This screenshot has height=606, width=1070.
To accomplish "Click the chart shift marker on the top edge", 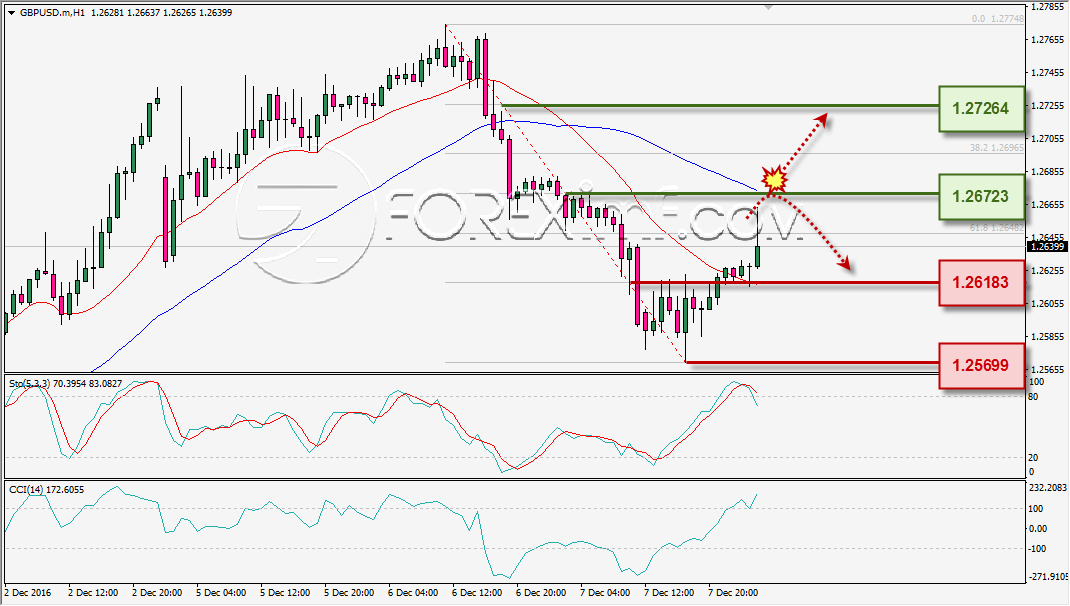I will pyautogui.click(x=769, y=7).
